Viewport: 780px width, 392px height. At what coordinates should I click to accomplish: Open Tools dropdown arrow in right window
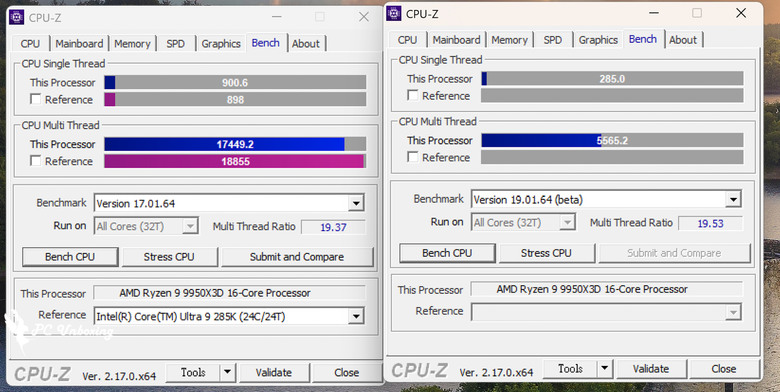tap(604, 368)
